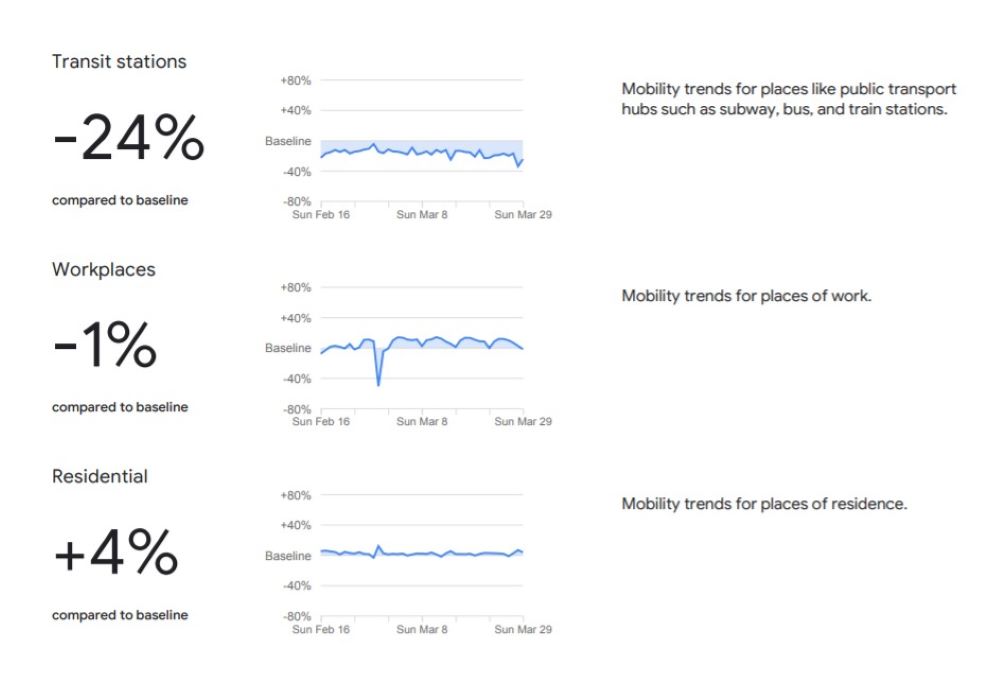Click the -1% workplaces value

pos(104,347)
